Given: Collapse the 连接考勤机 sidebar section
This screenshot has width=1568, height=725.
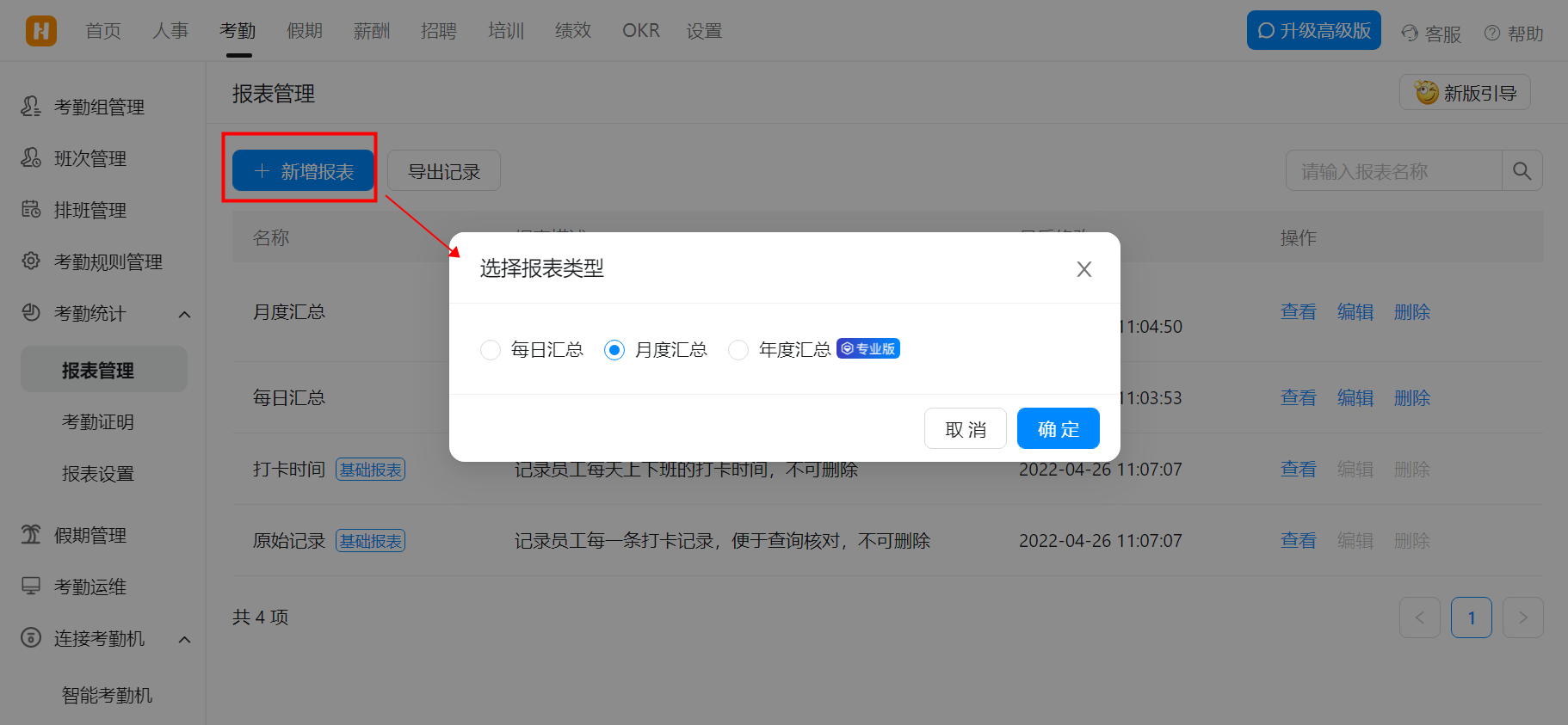Looking at the screenshot, I should tap(184, 639).
